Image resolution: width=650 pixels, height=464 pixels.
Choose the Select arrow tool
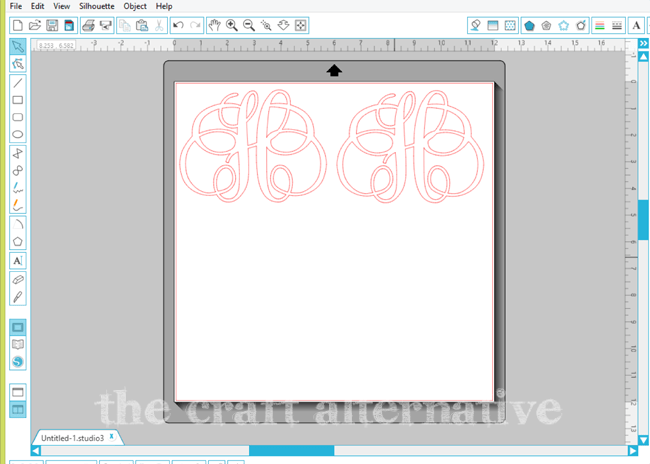18,46
